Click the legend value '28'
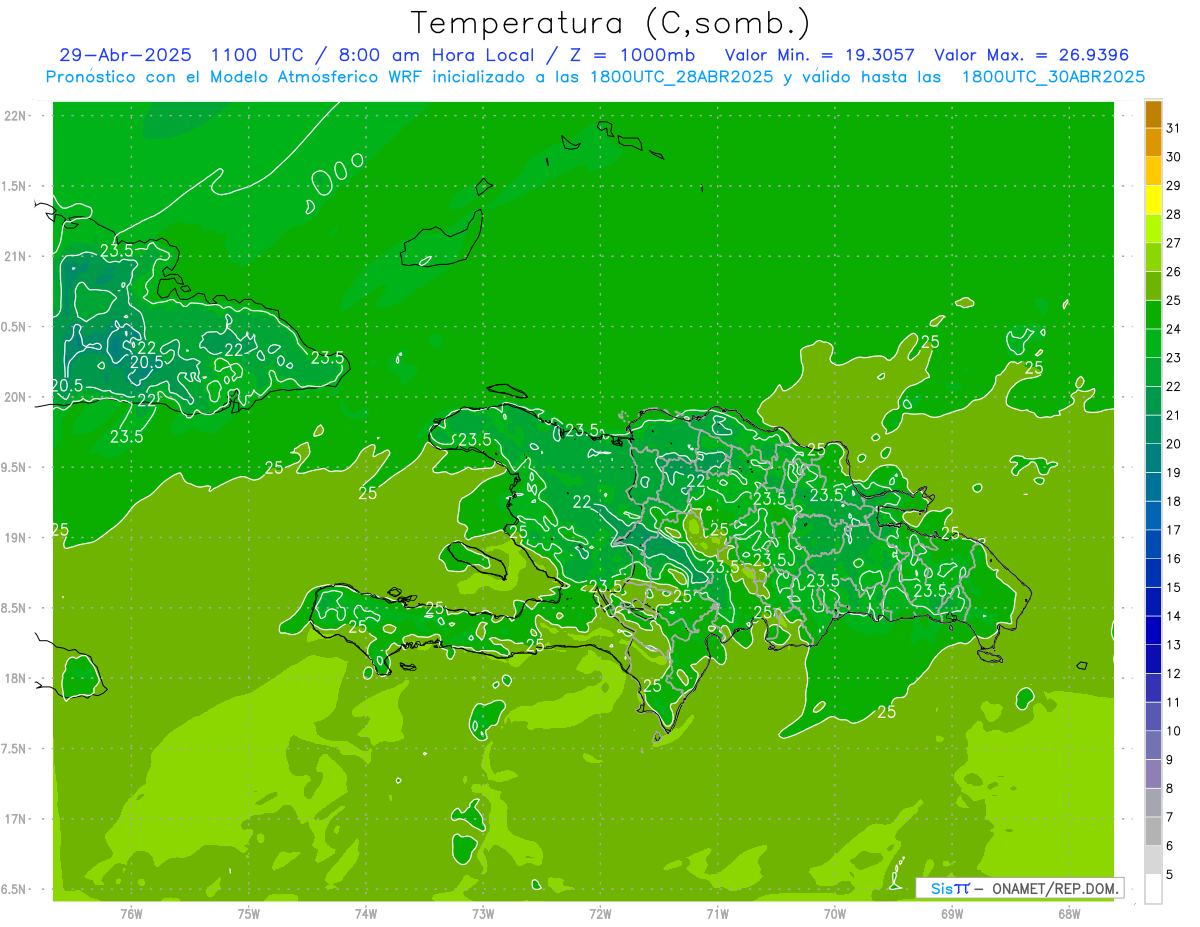 1173,214
